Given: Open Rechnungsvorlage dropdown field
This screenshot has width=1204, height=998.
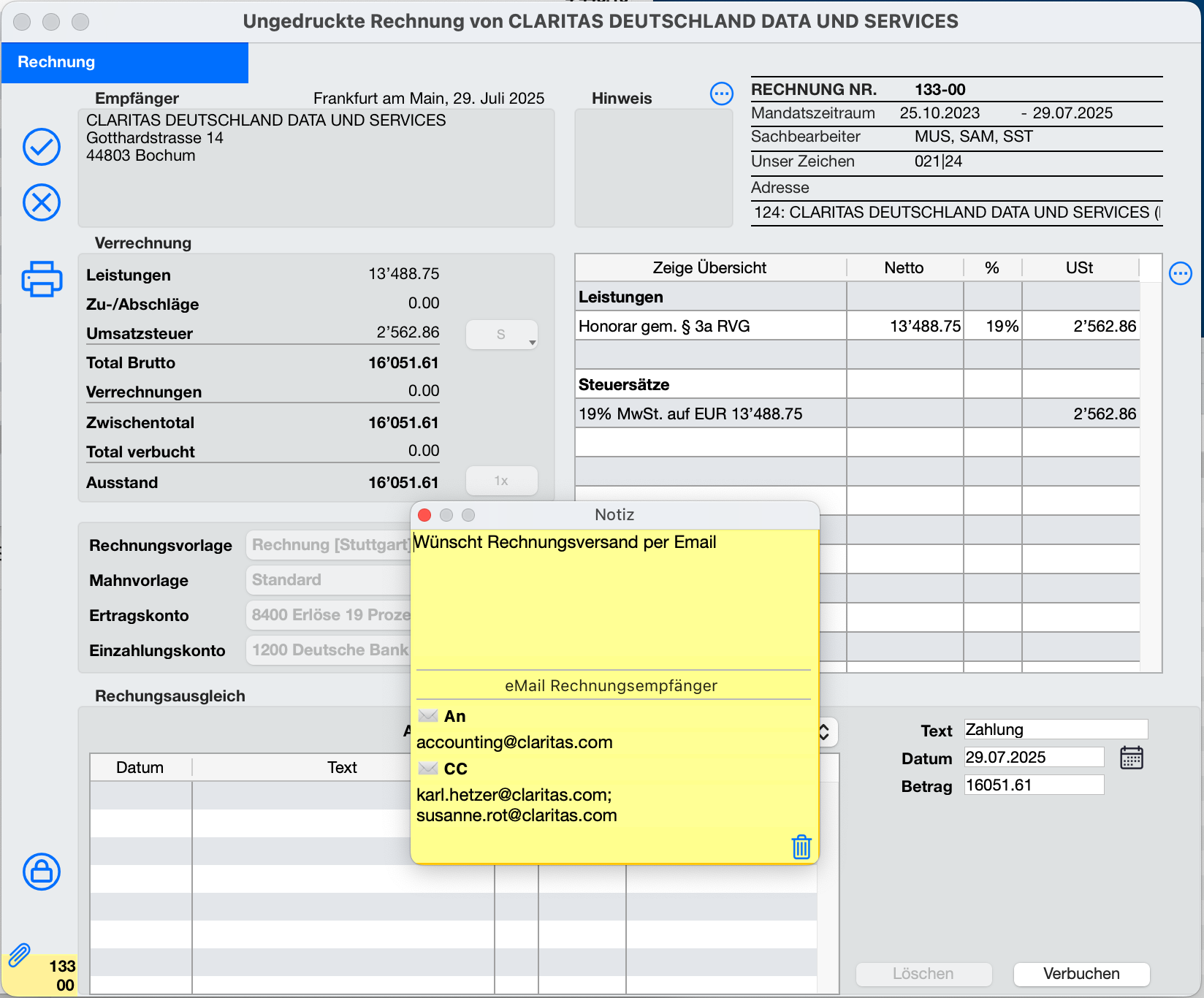Looking at the screenshot, I should click(329, 545).
